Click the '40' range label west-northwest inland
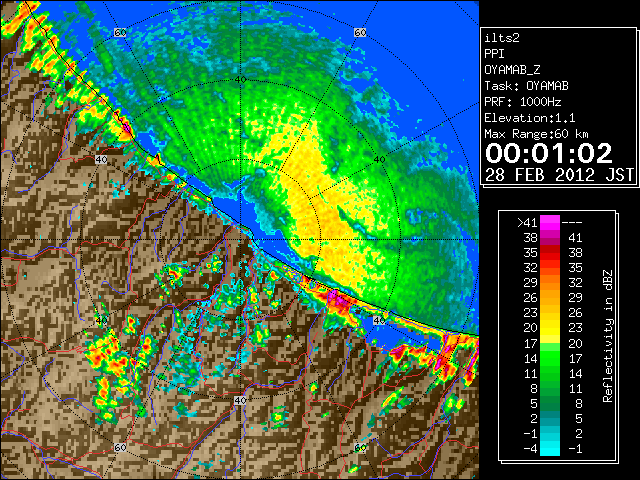Screen dimensions: 640x480 [101, 160]
